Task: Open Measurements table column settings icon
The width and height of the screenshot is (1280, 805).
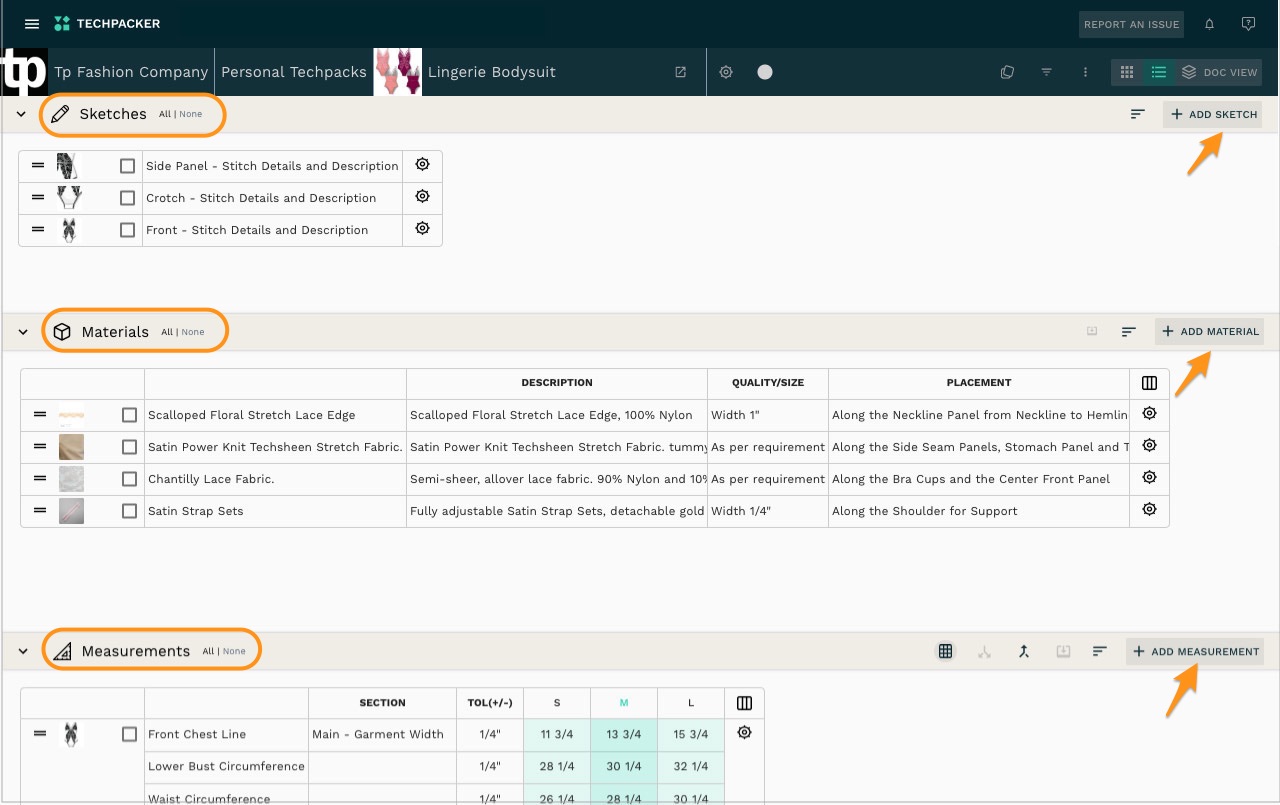Action: (744, 703)
